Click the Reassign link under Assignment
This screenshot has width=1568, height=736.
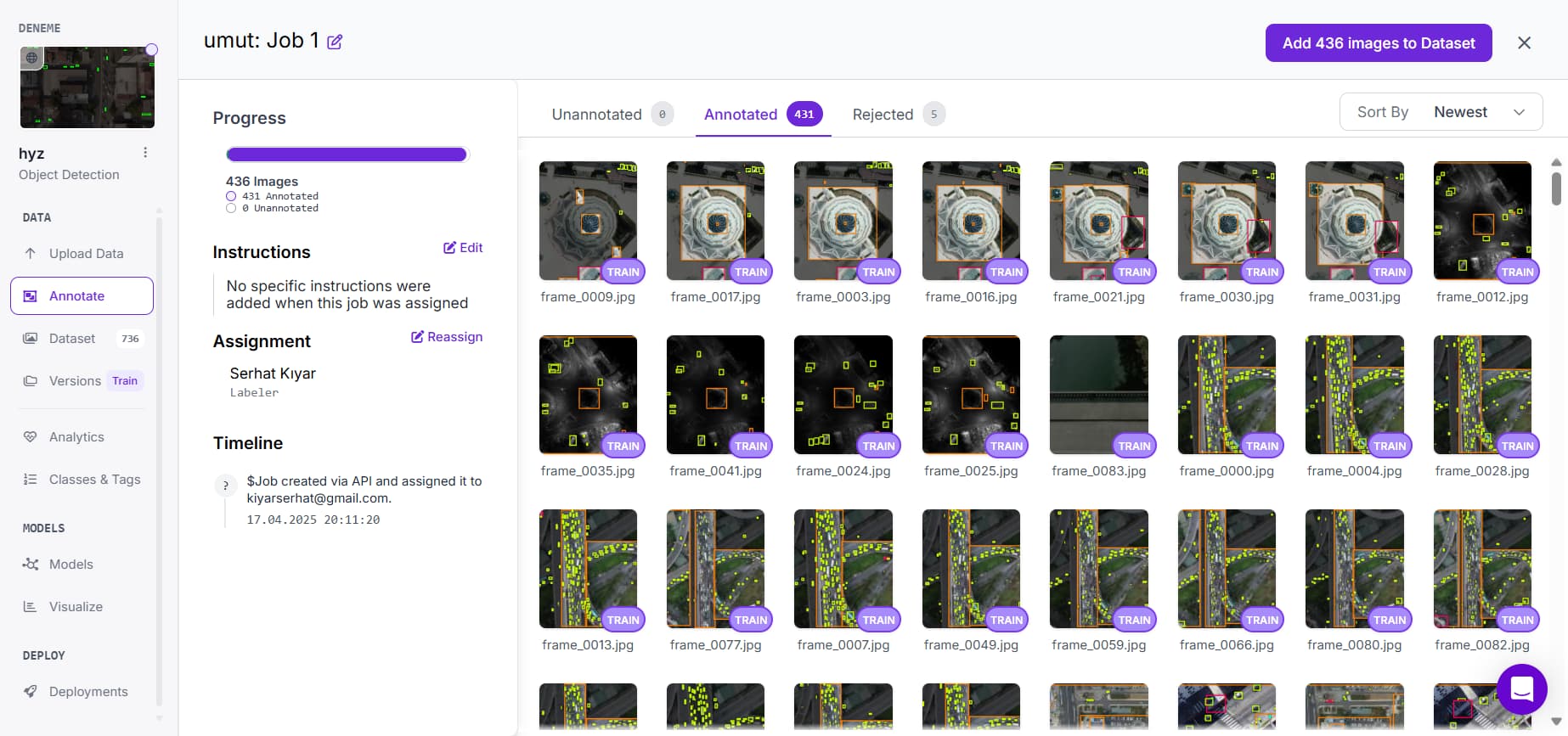tap(447, 337)
